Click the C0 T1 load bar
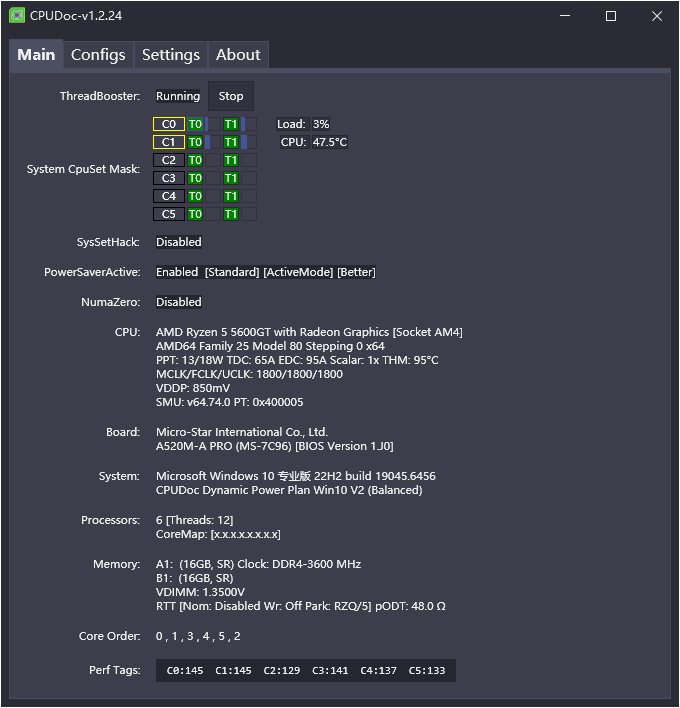Screen dimensions: 680x708 click(x=249, y=124)
